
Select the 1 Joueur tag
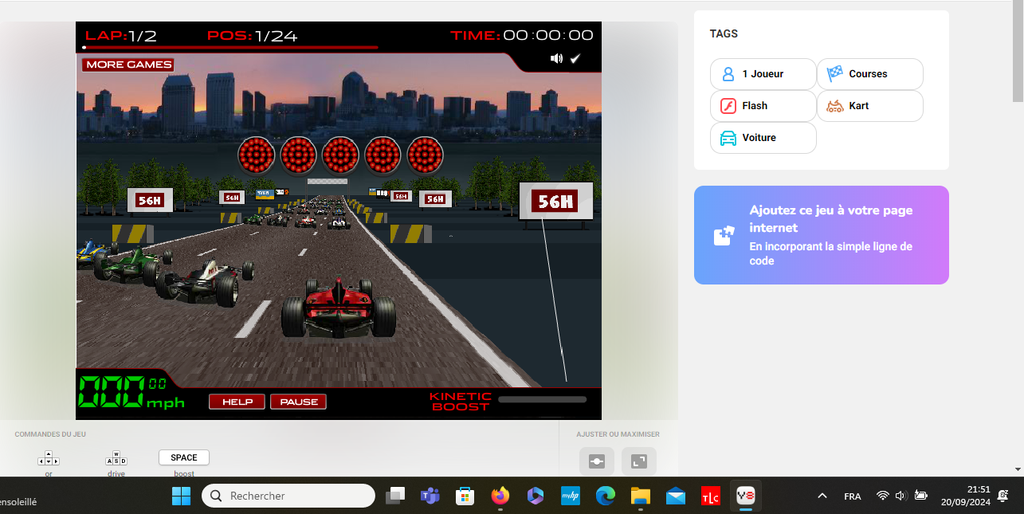coord(763,74)
